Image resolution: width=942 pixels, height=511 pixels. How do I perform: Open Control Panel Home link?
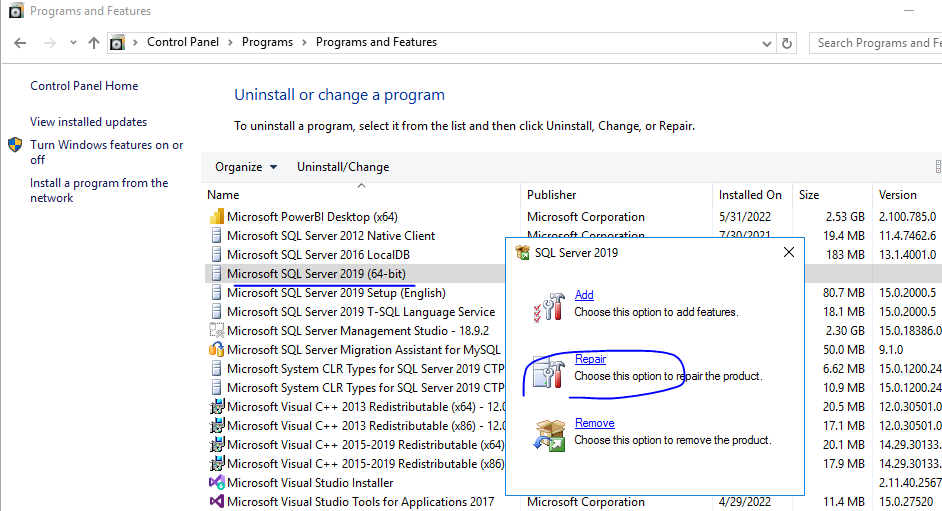click(84, 86)
